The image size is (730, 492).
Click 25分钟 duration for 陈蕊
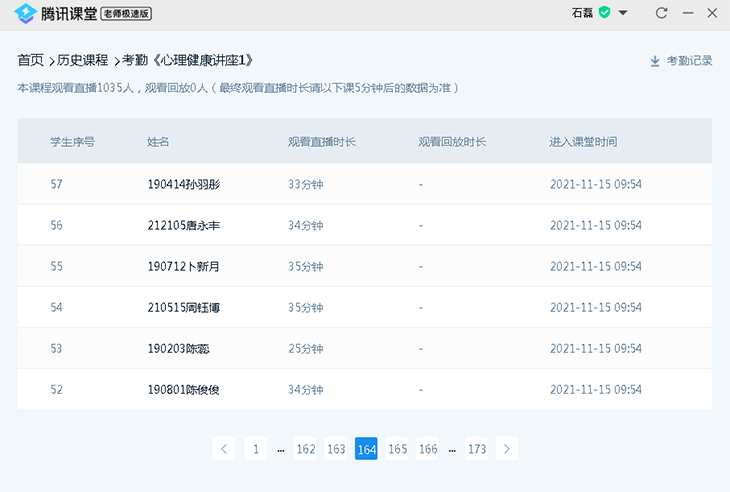tap(305, 348)
